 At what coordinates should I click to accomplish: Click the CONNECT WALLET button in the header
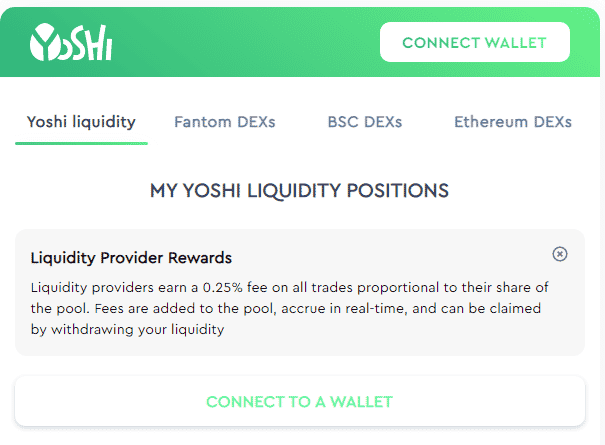475,42
